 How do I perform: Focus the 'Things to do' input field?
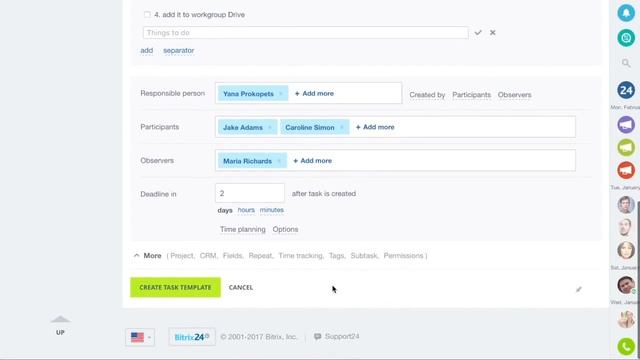click(306, 33)
